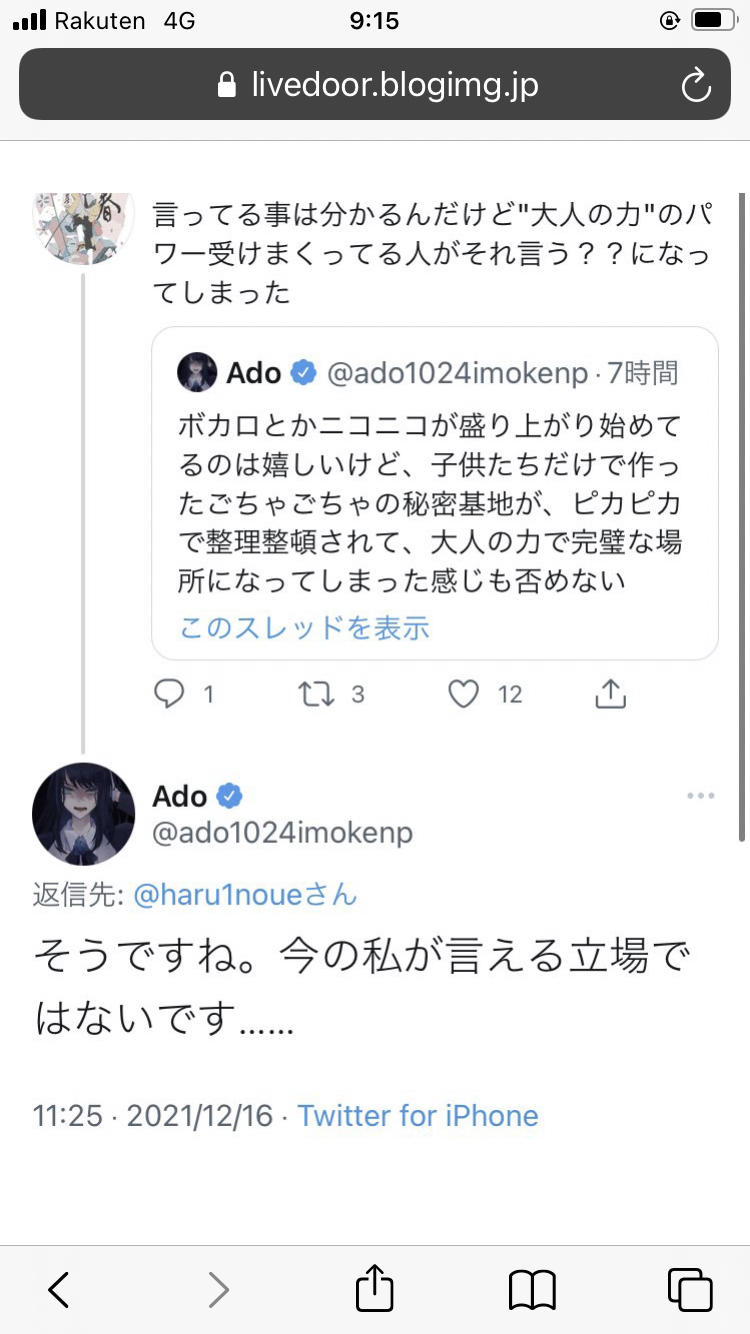
Task: Tap Twitter for iPhone source link
Action: click(418, 1115)
